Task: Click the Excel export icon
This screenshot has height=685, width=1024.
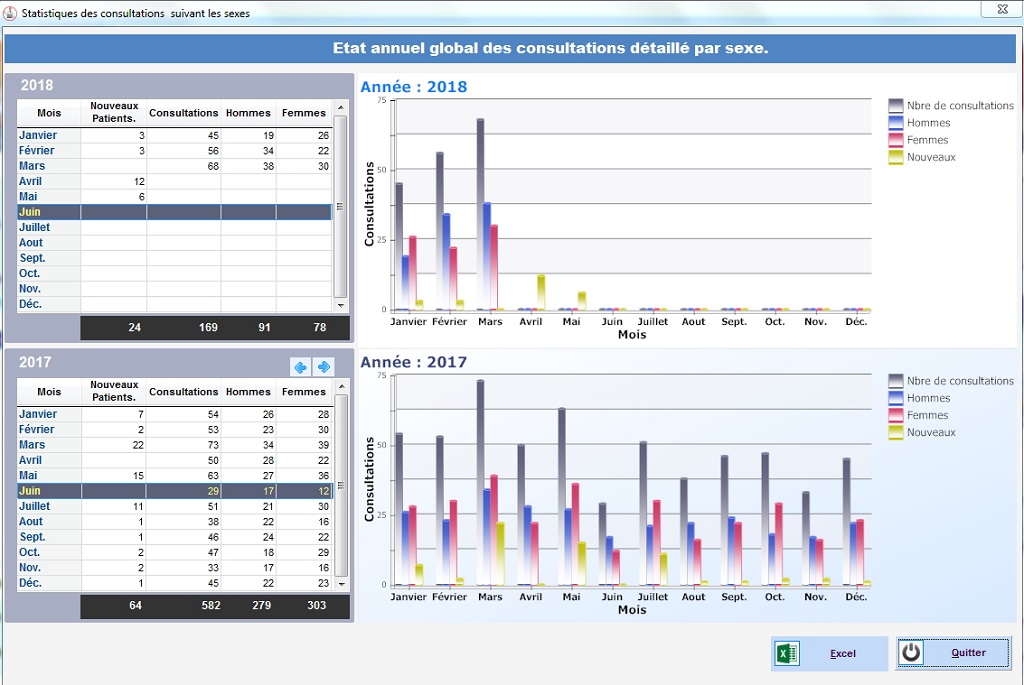Action: [787, 653]
